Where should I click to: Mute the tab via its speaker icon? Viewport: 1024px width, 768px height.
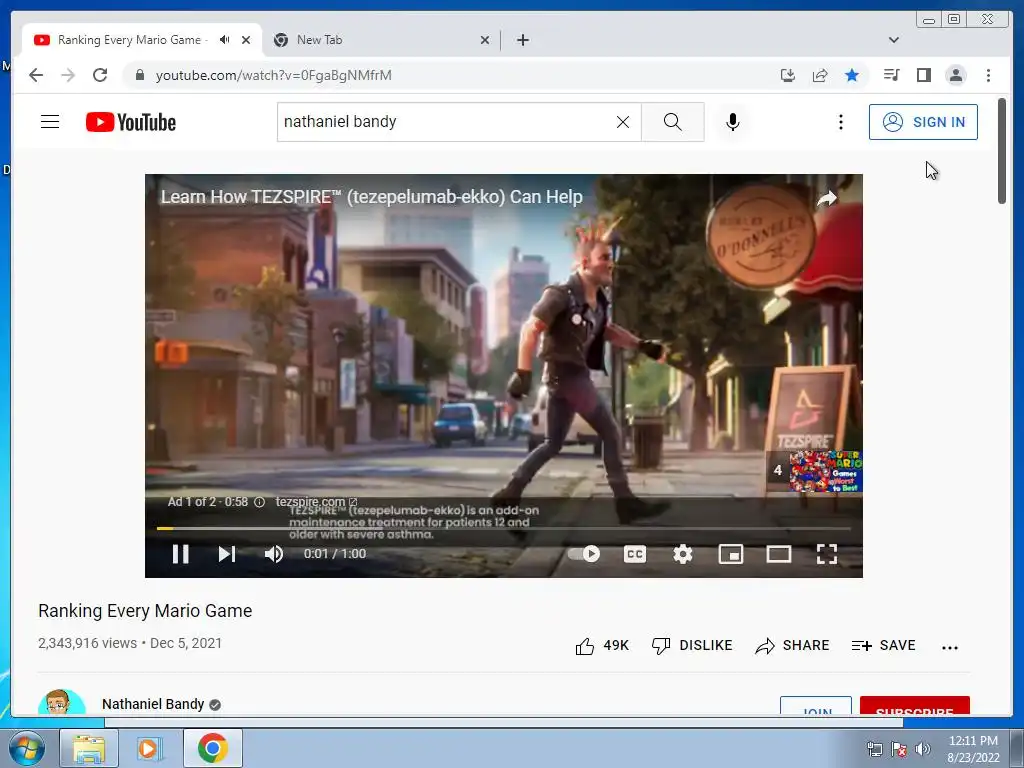click(x=224, y=40)
